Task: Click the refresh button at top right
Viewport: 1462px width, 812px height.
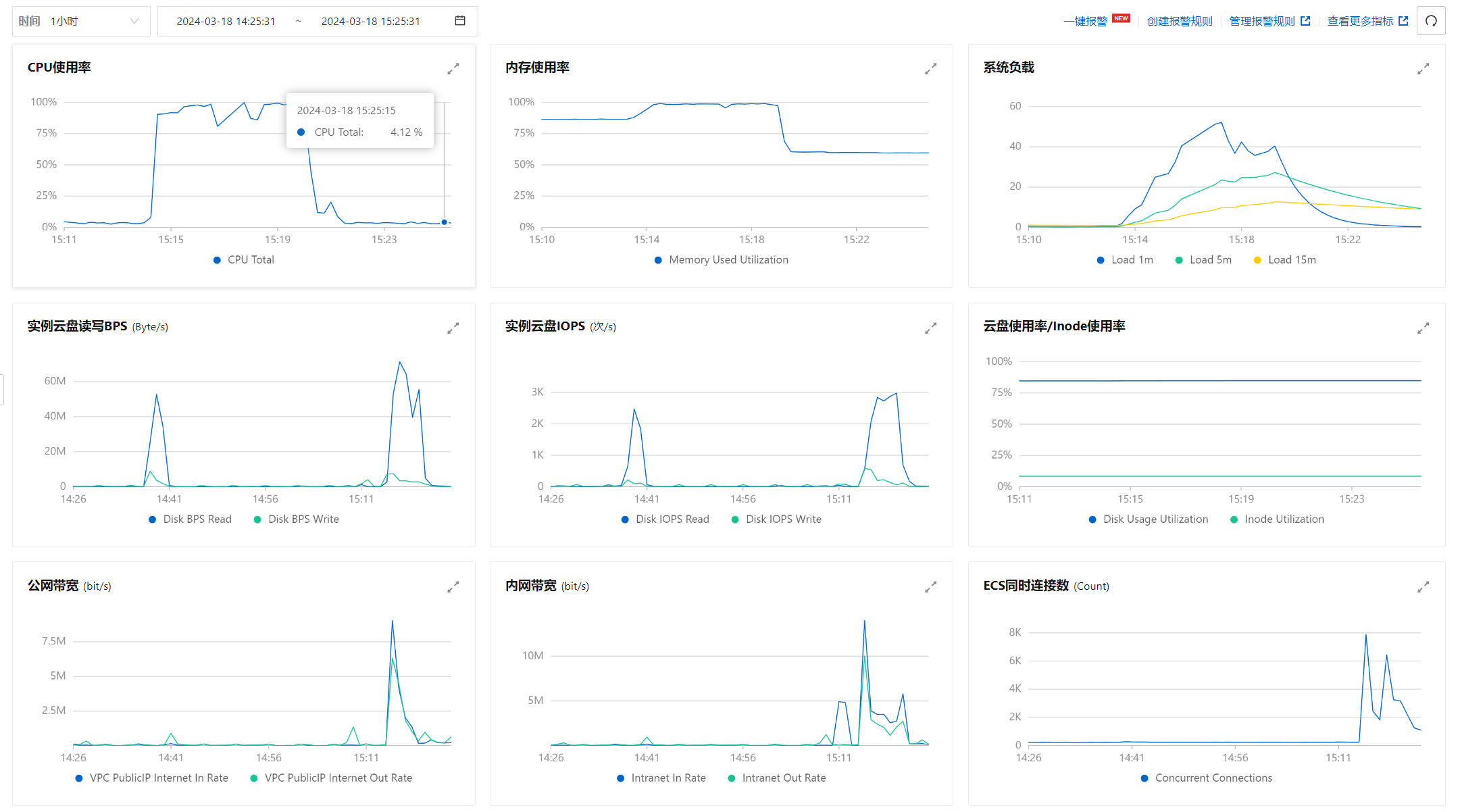Action: tap(1431, 21)
